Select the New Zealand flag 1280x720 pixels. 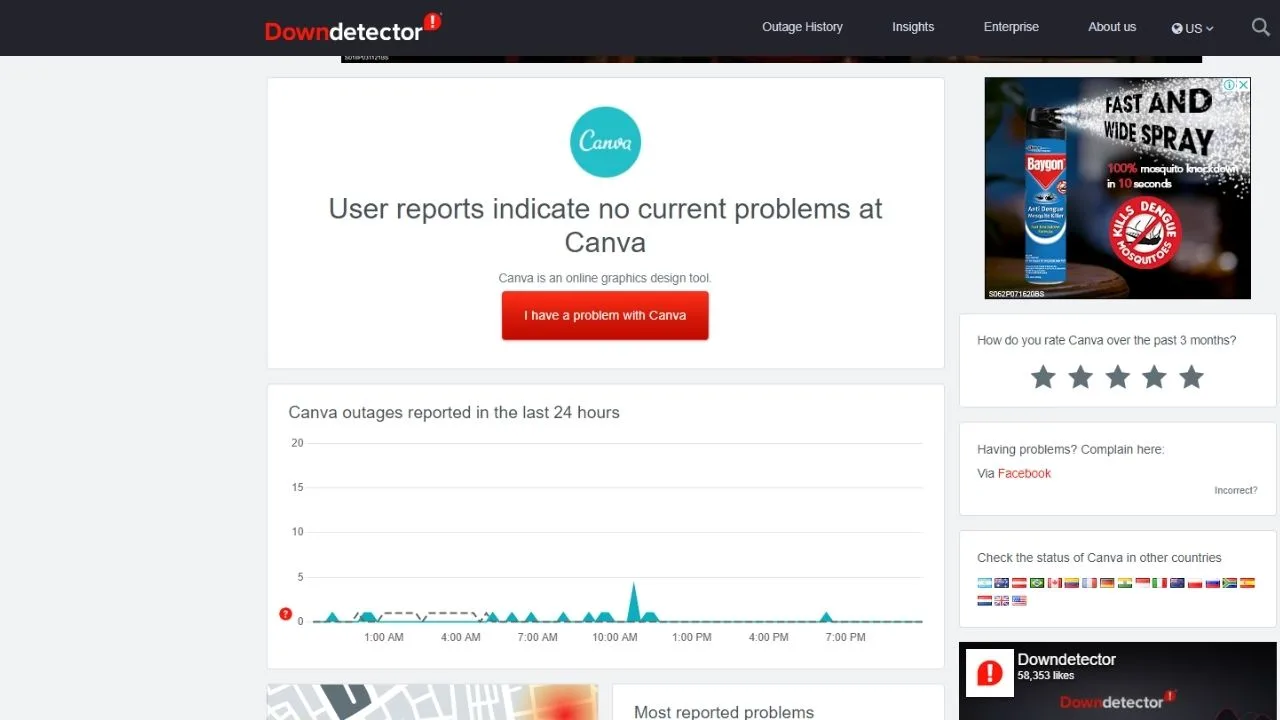coord(1177,583)
